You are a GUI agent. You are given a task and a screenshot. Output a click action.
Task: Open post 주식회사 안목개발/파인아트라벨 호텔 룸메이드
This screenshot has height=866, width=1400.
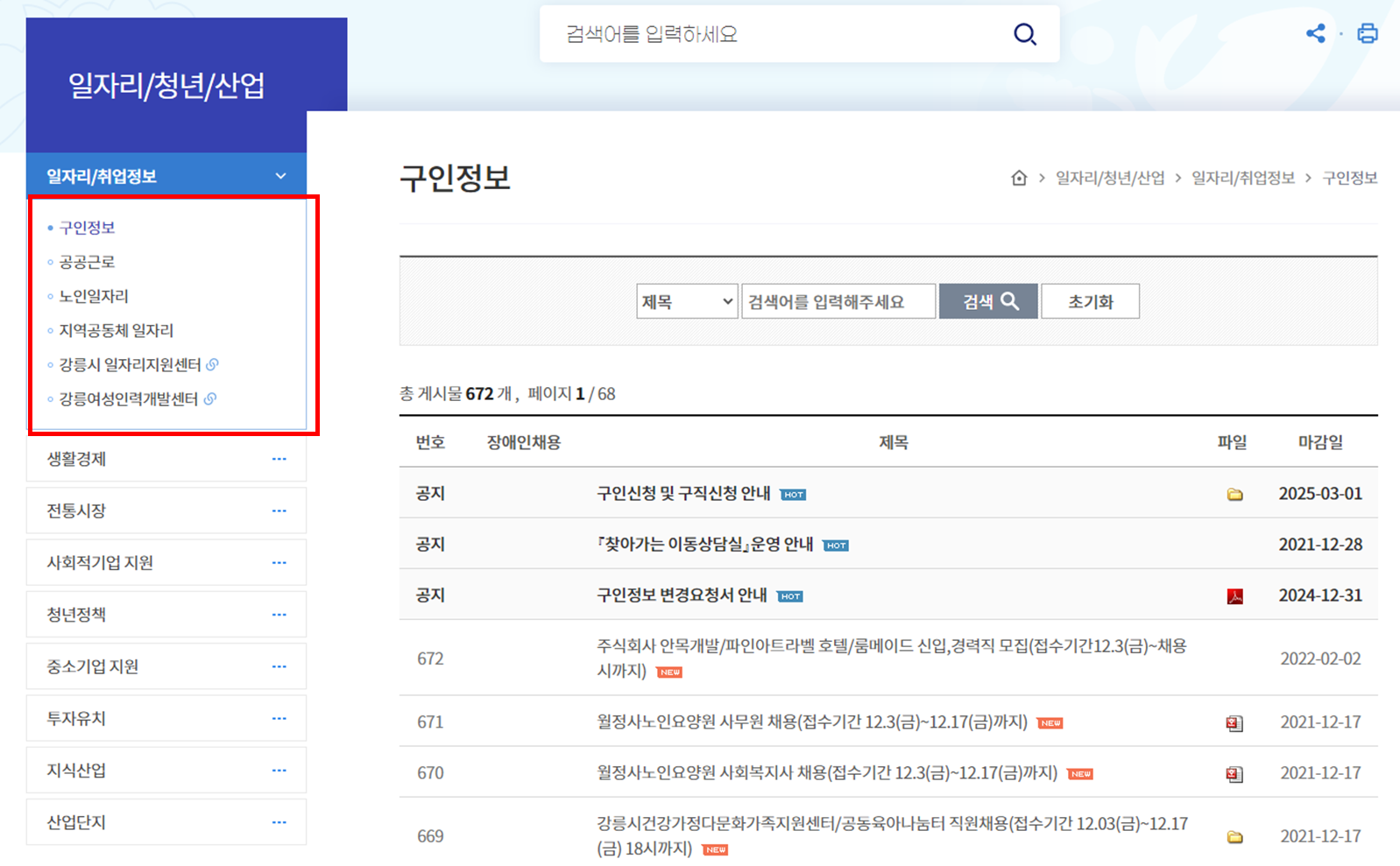pyautogui.click(x=892, y=658)
